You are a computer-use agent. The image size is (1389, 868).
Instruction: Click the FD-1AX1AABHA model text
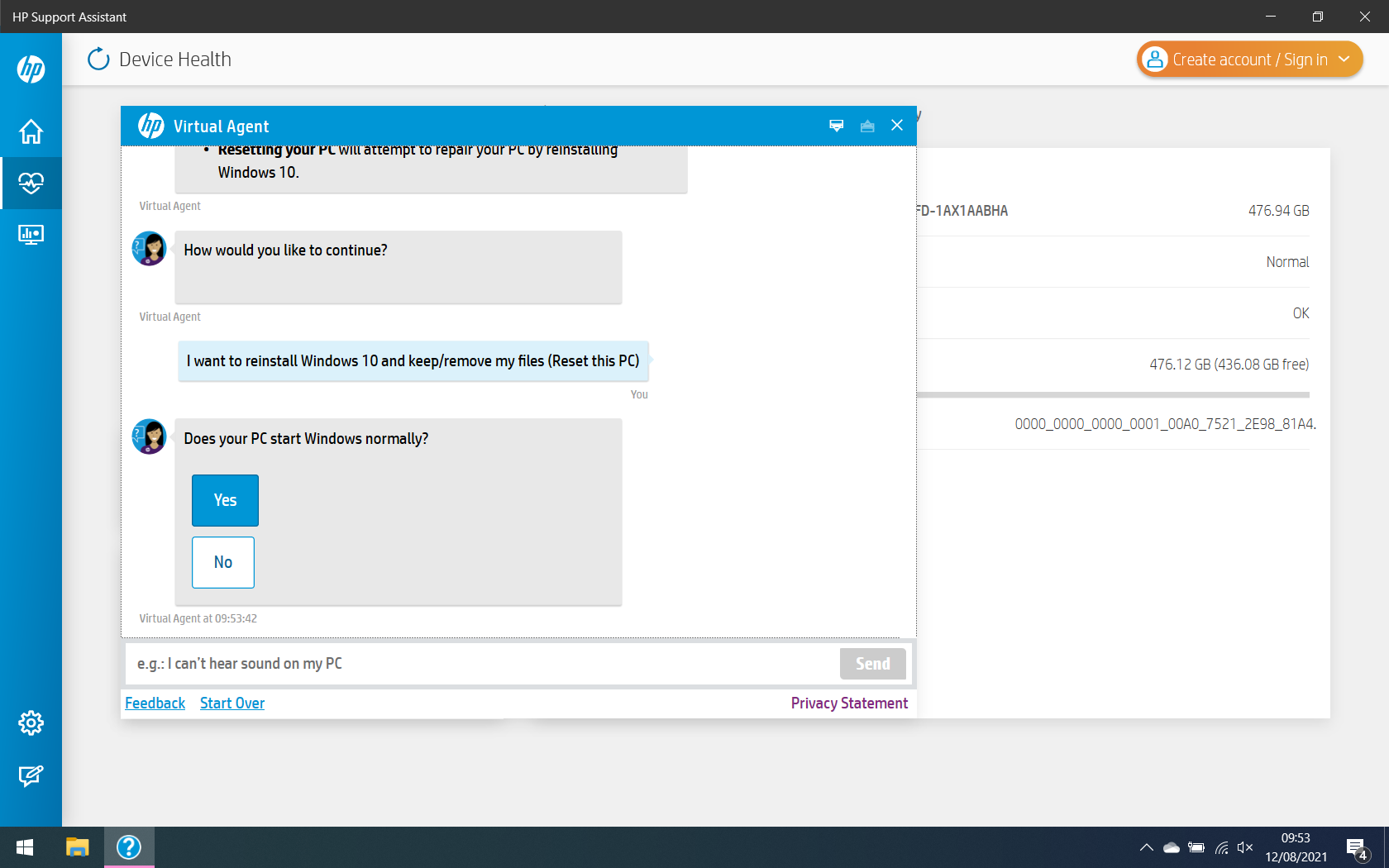(962, 211)
